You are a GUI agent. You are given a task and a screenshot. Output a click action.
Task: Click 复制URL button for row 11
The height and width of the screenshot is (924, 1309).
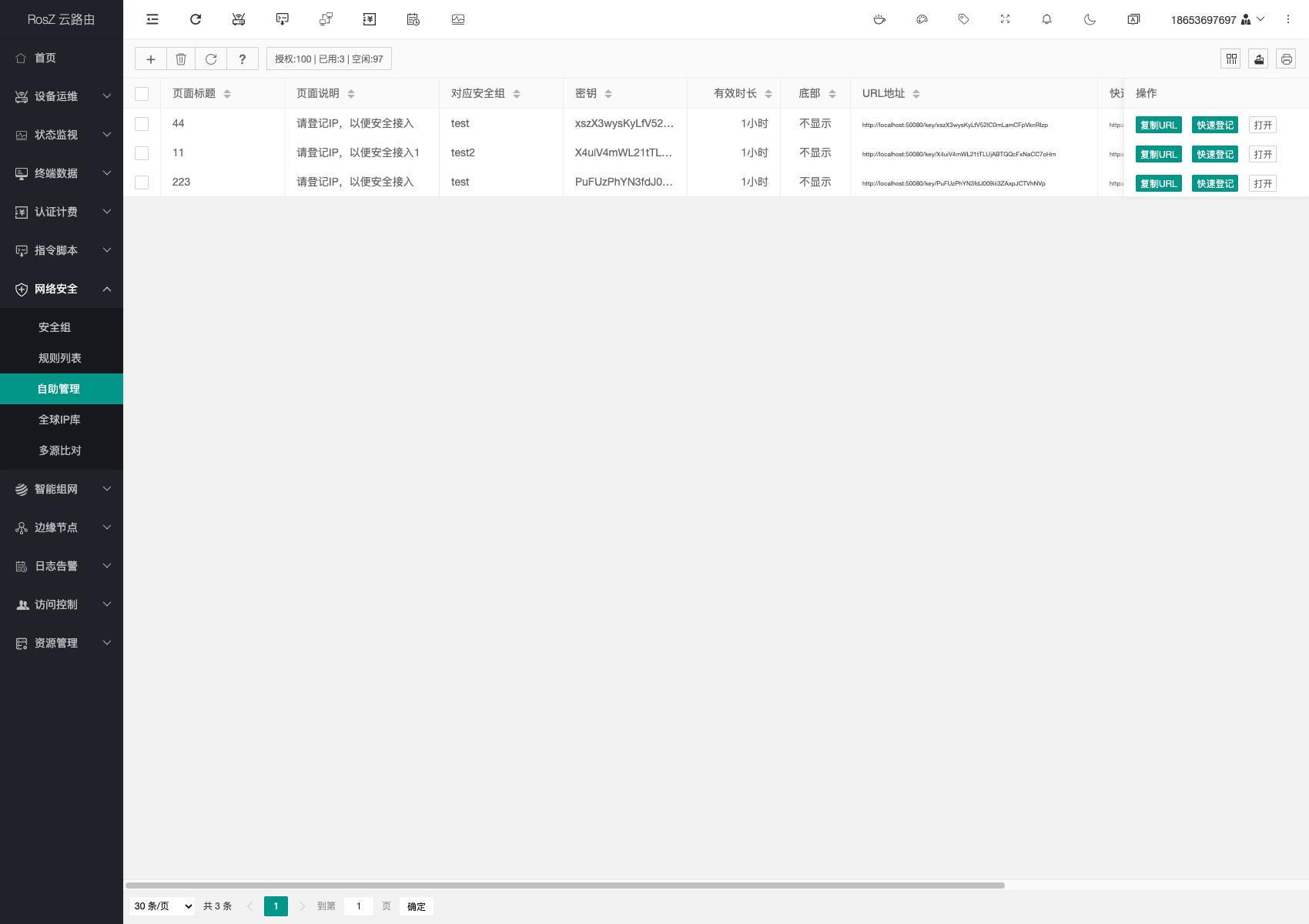(x=1158, y=154)
